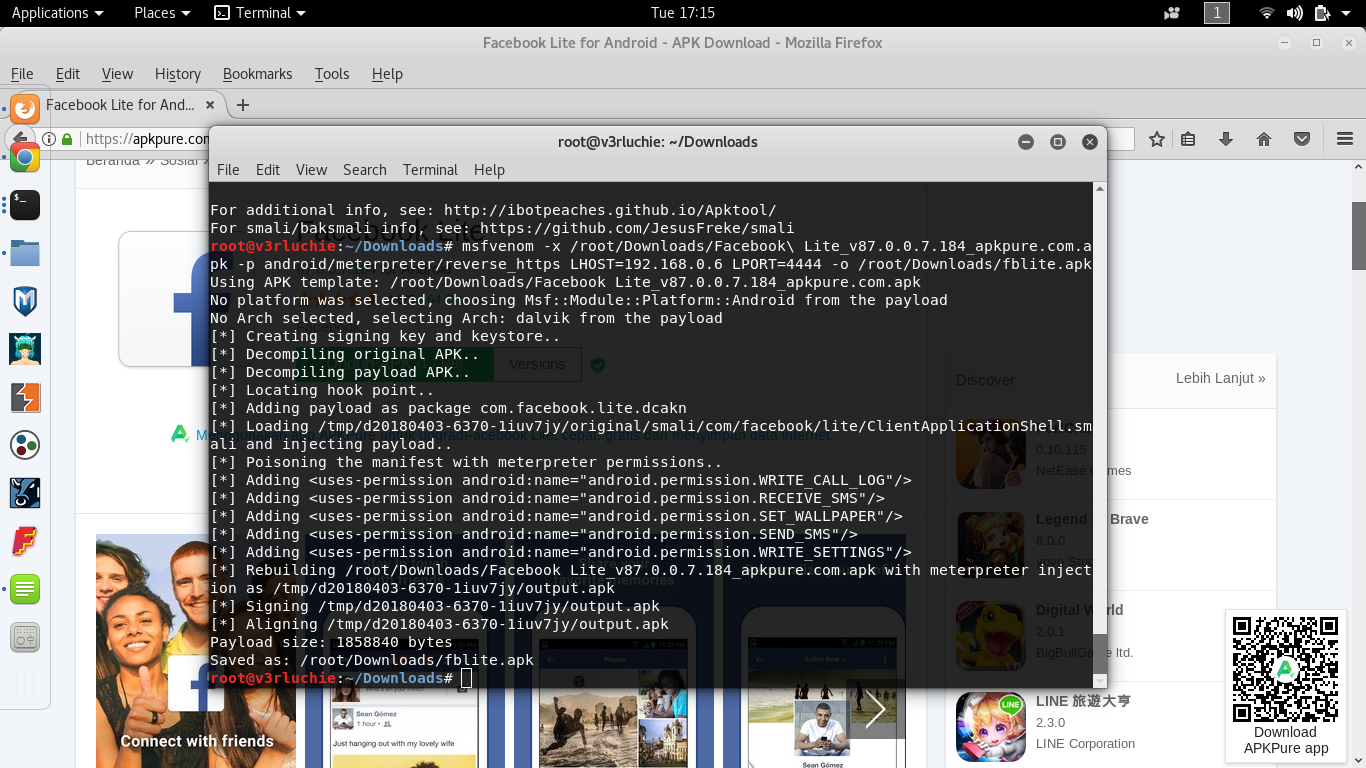Open the BeEF XSS framework dock icon
This screenshot has width=1366, height=768.
25,493
